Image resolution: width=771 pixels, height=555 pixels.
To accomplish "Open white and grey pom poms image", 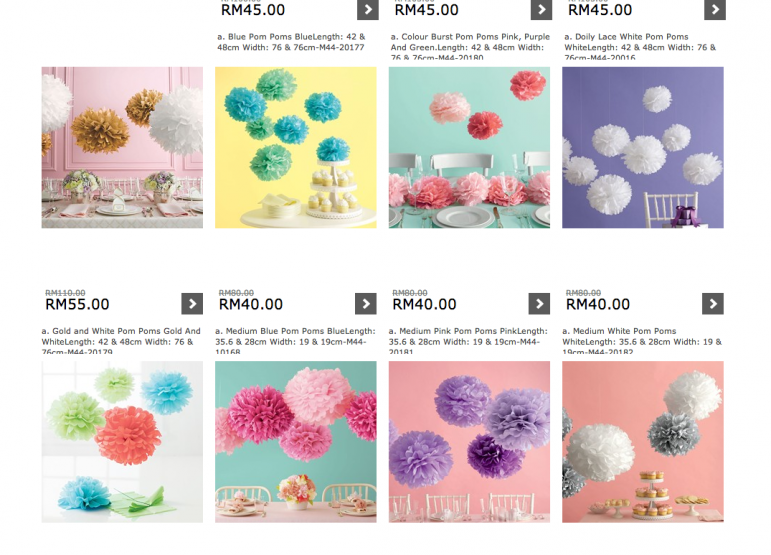I will pos(643,442).
